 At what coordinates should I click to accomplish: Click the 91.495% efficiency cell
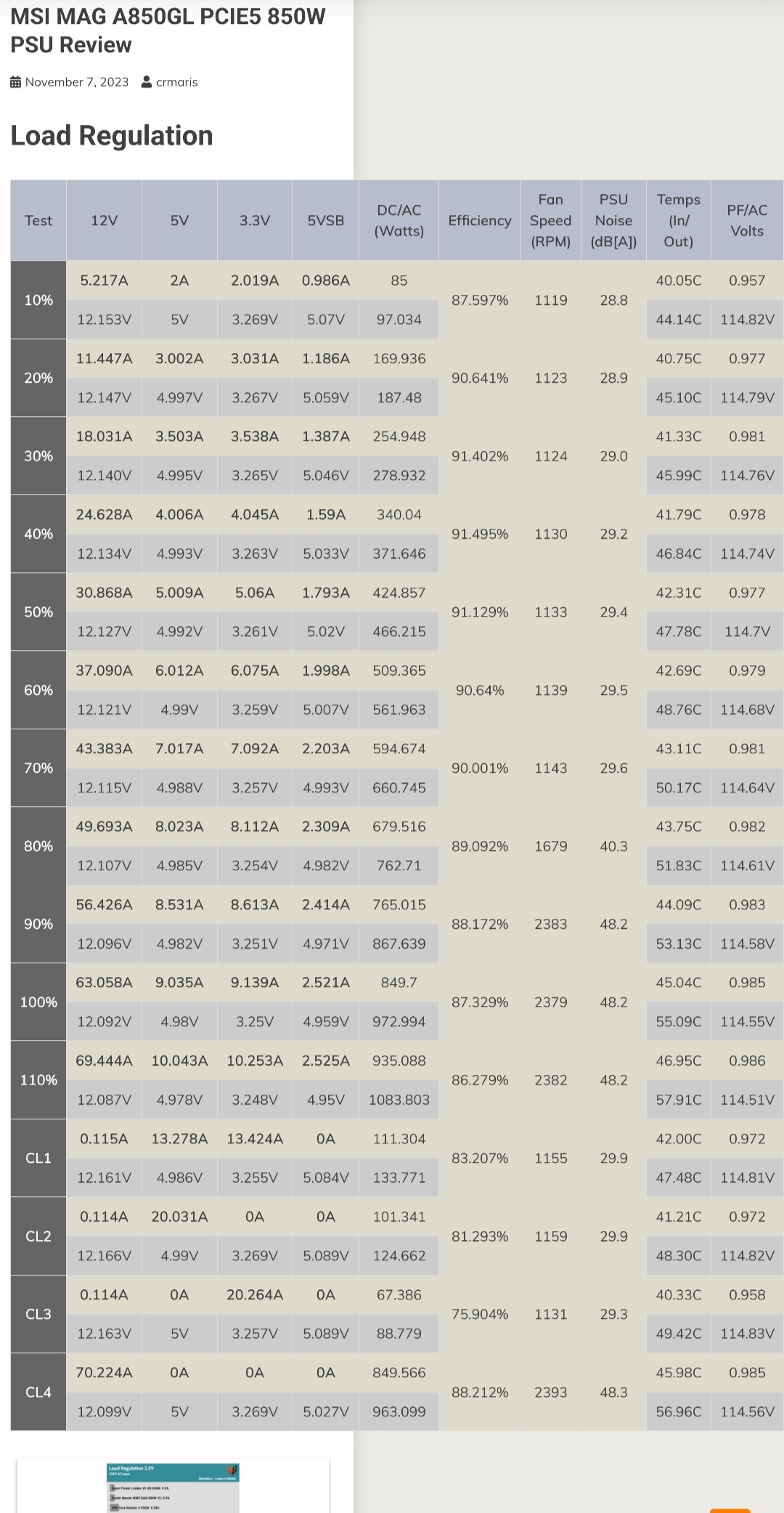click(x=480, y=534)
